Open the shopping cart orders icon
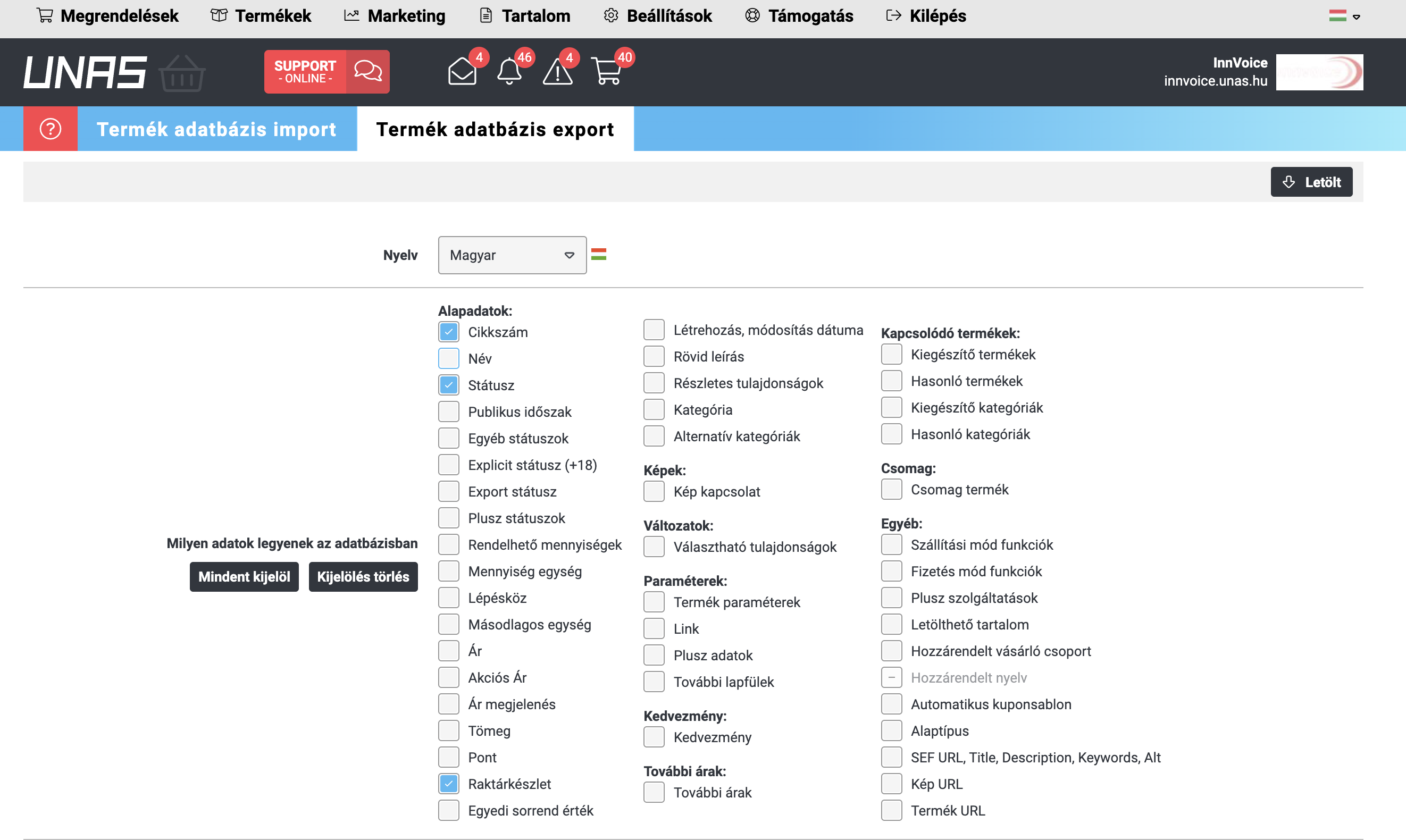The height and width of the screenshot is (840, 1406). click(x=606, y=72)
